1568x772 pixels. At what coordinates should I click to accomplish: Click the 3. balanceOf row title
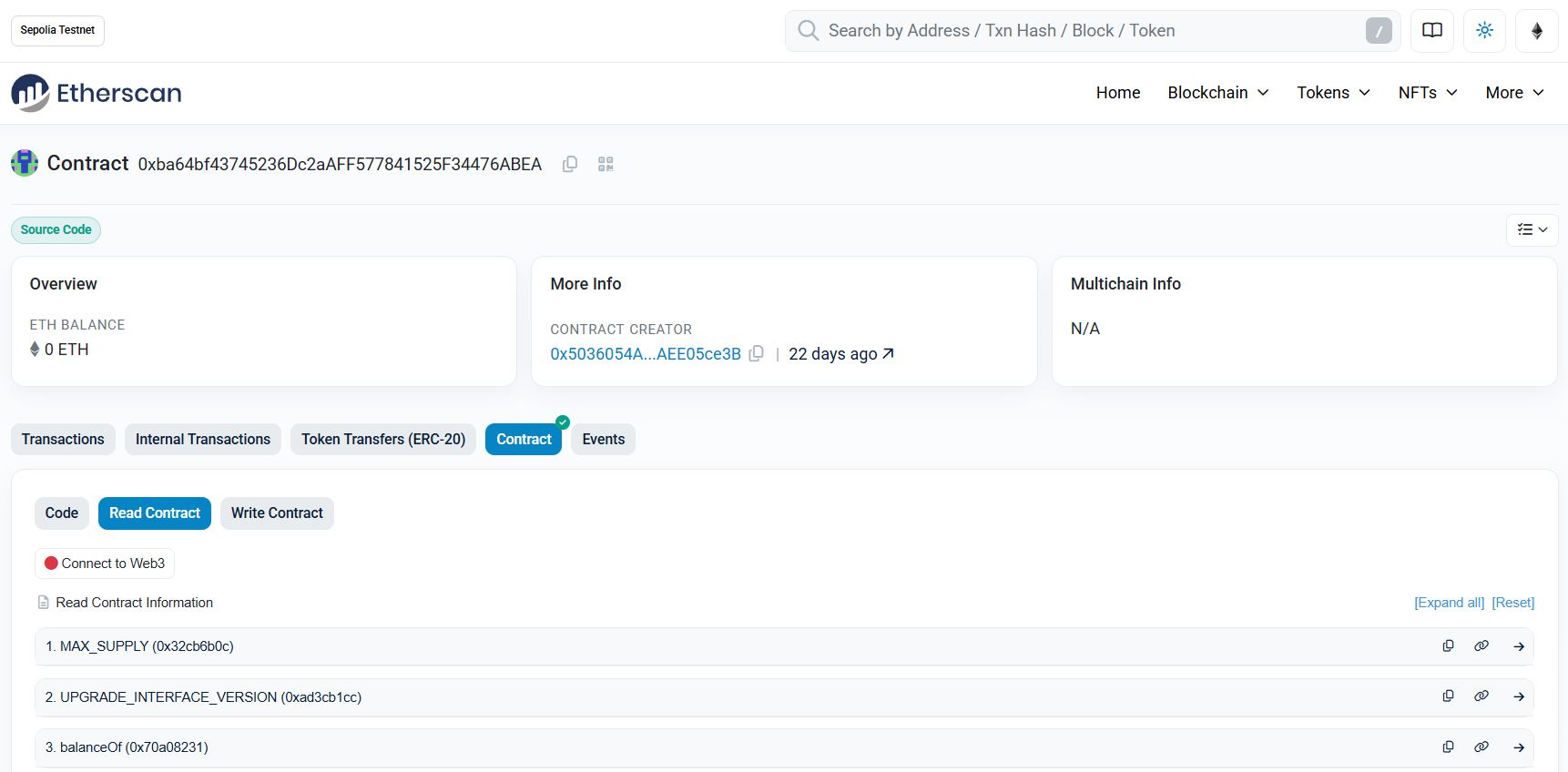pos(127,747)
